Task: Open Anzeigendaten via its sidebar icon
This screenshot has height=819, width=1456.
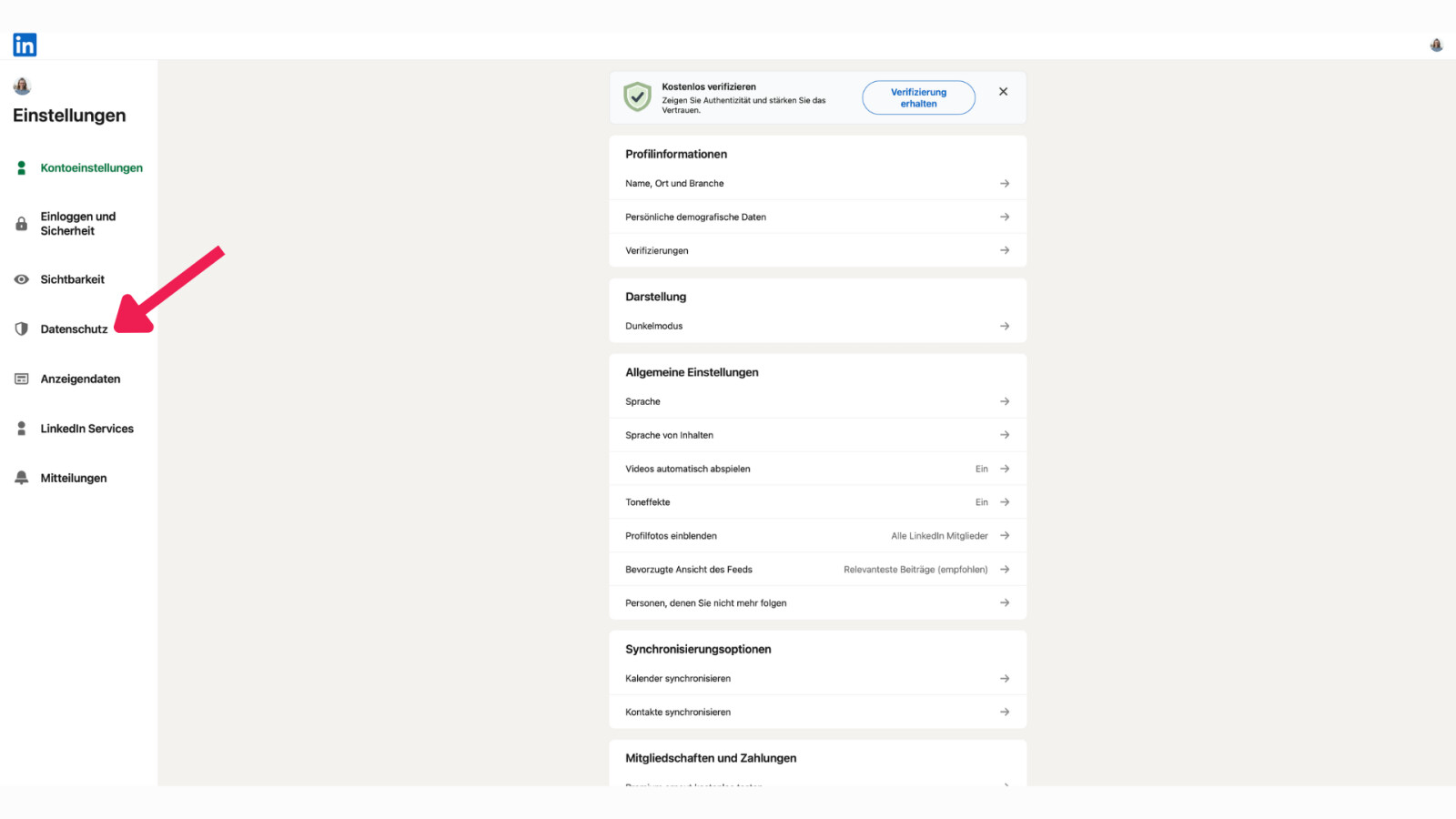Action: (20, 379)
